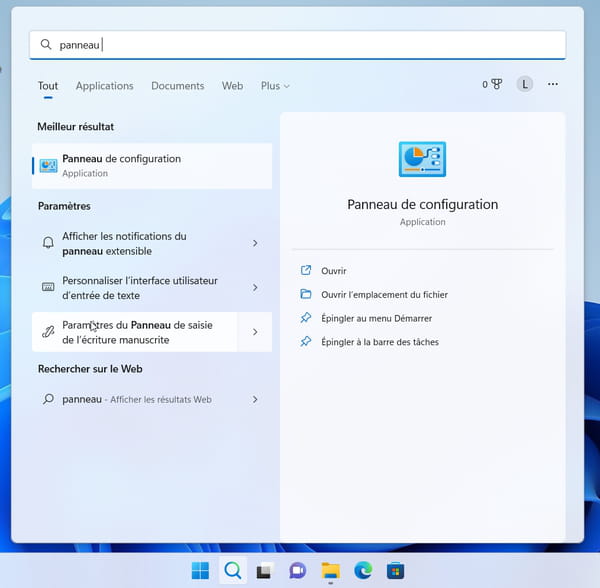The height and width of the screenshot is (588, 600).
Task: Open File Explorer from the taskbar
Action: coord(331,571)
